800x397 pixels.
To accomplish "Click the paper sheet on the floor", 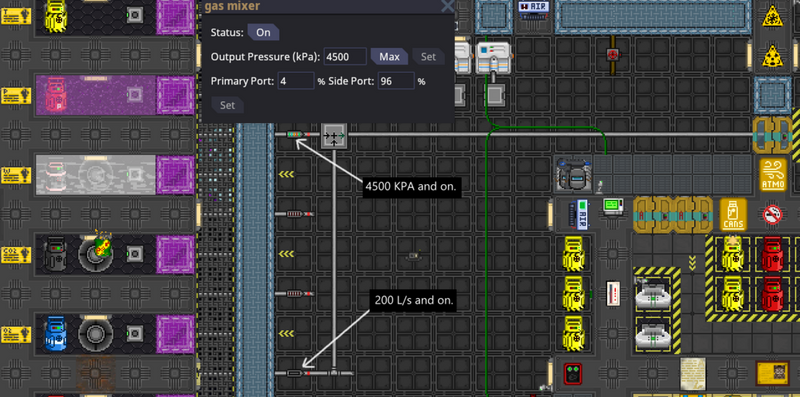I will click(693, 373).
